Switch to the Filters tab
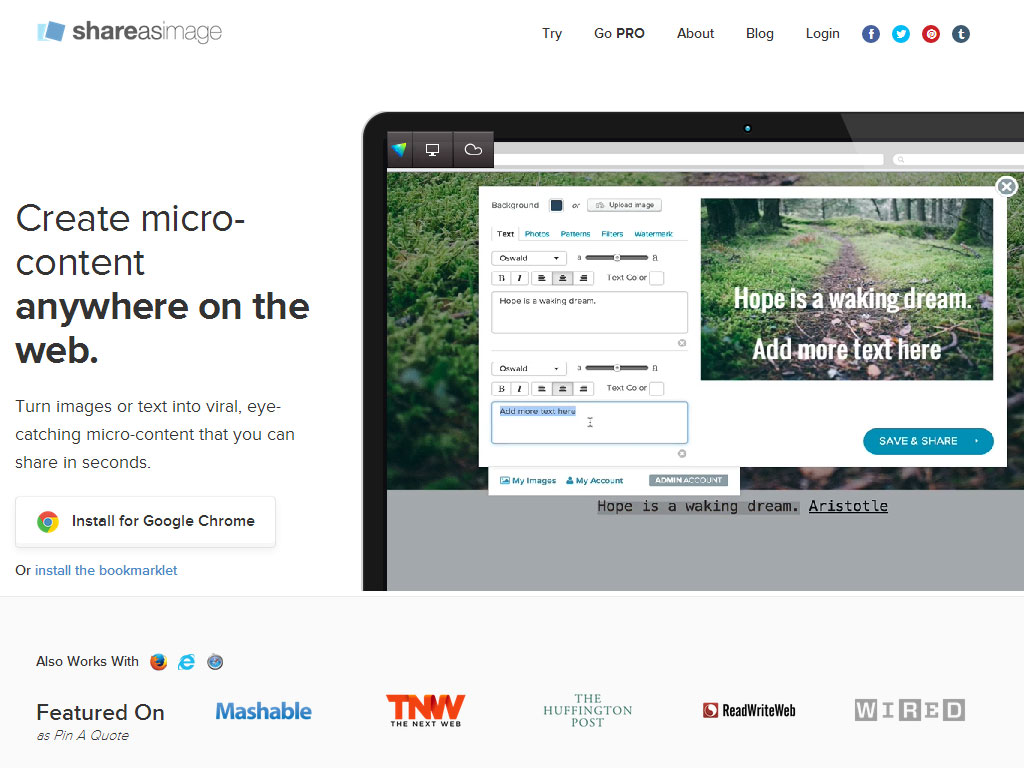Screen dimensions: 1024x768 click(x=612, y=234)
